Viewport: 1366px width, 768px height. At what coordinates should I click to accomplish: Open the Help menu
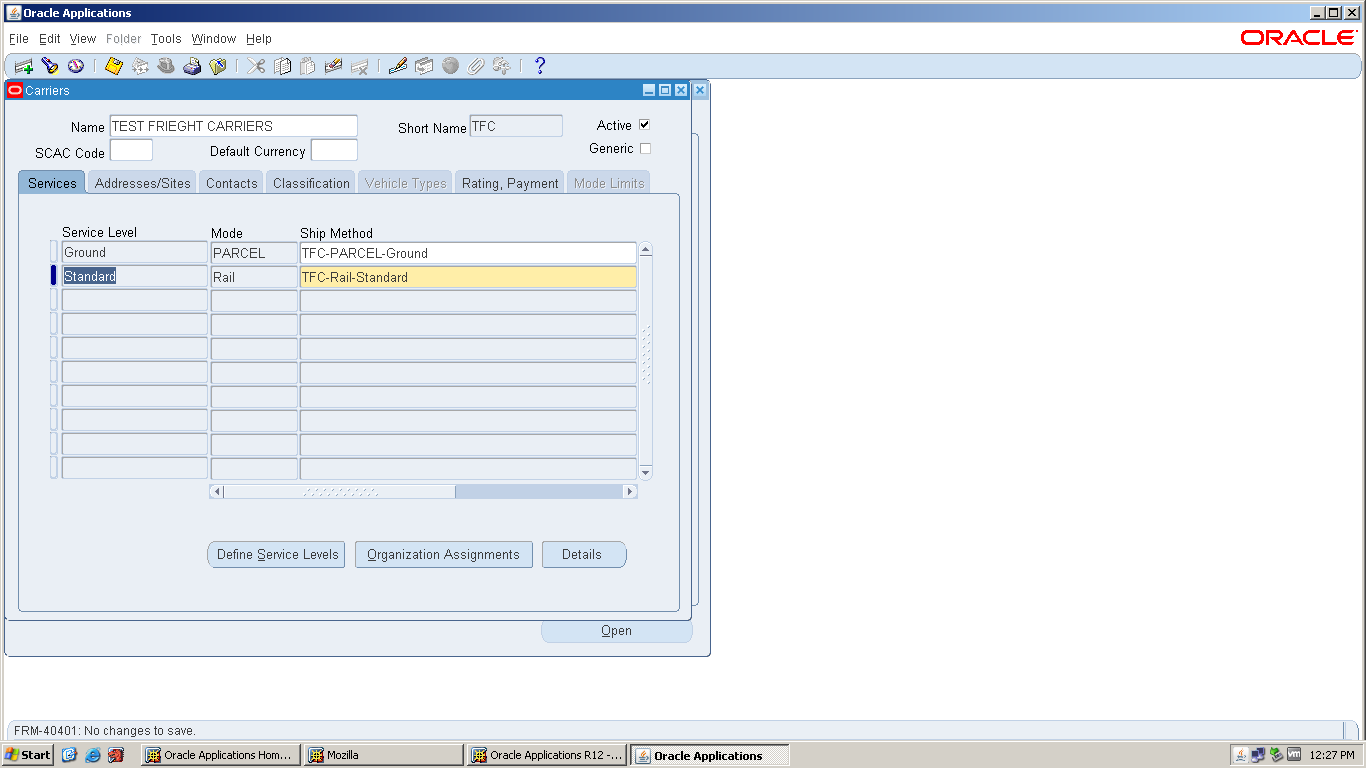pos(259,39)
